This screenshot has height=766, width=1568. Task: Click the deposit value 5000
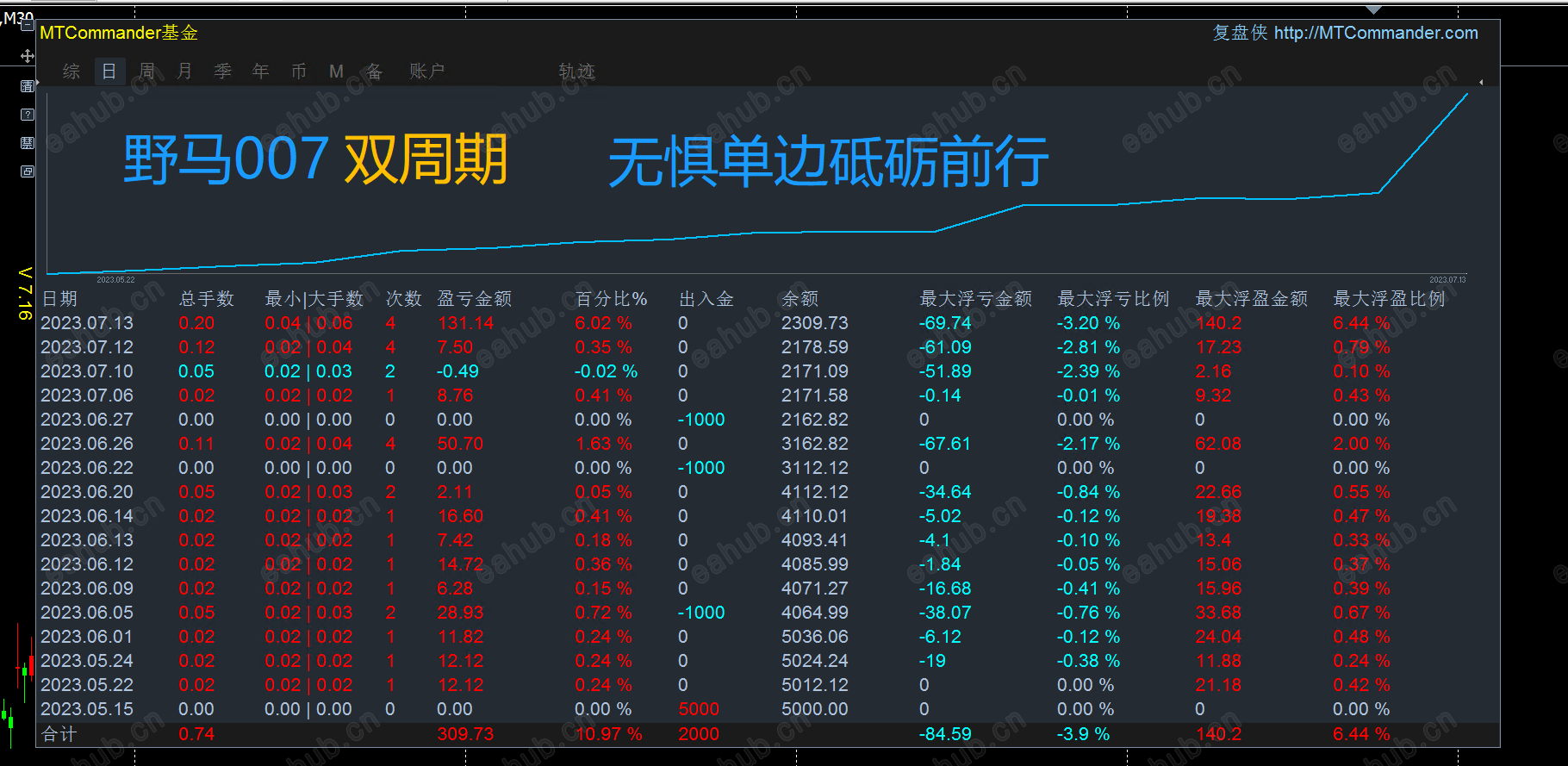tap(699, 709)
